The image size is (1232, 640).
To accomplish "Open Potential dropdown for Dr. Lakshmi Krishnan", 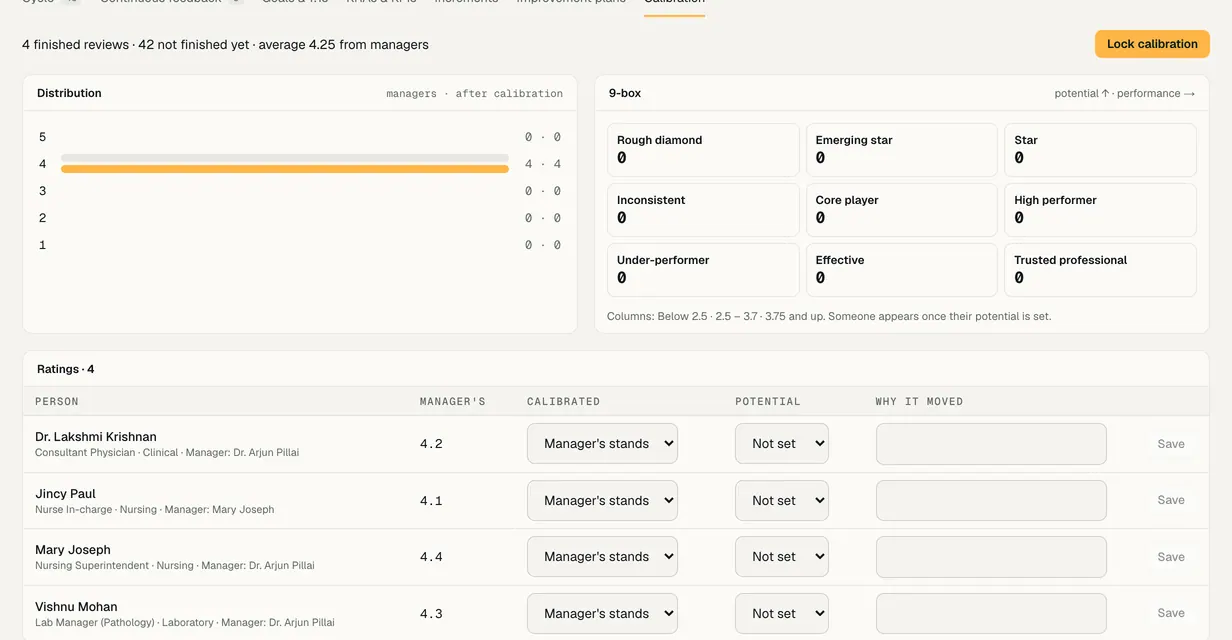I will tap(782, 444).
